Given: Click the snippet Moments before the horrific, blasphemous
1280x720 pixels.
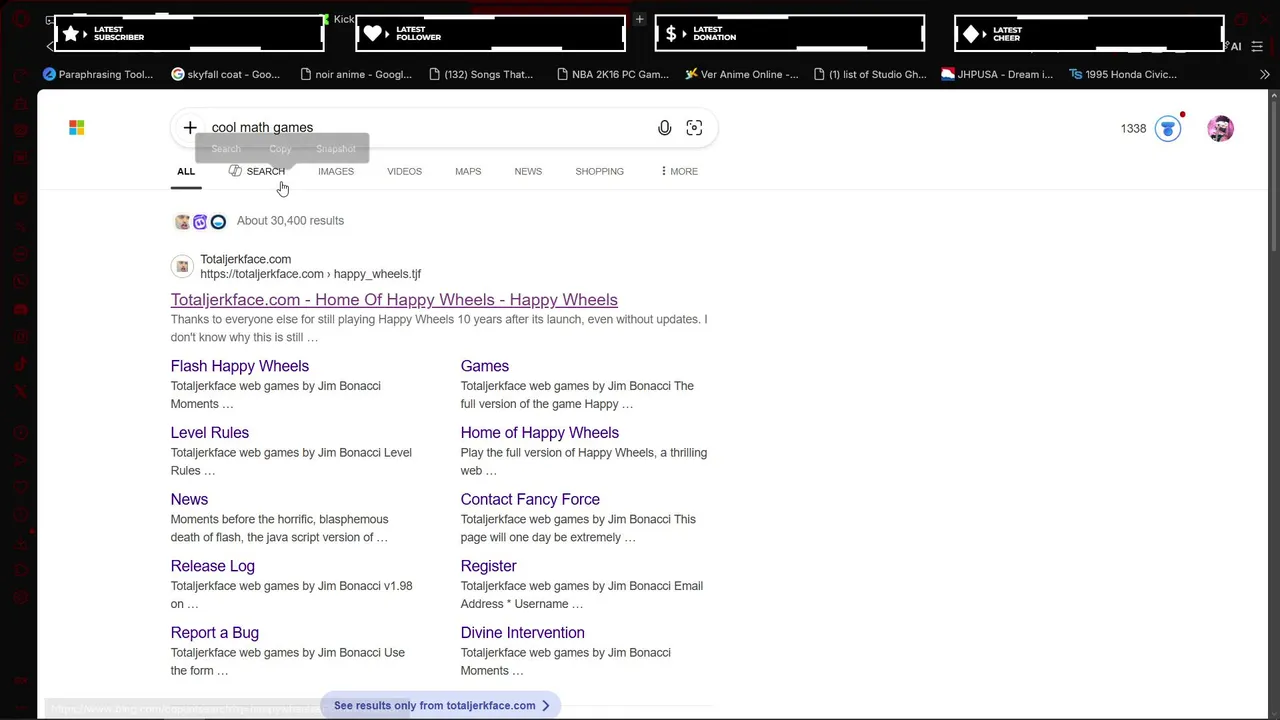Looking at the screenshot, I should [280, 528].
